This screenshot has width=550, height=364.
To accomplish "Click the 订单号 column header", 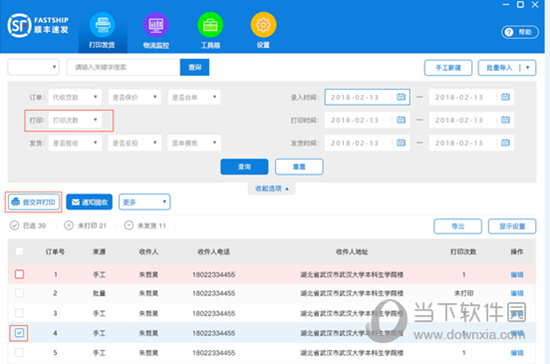I will 55,251.
